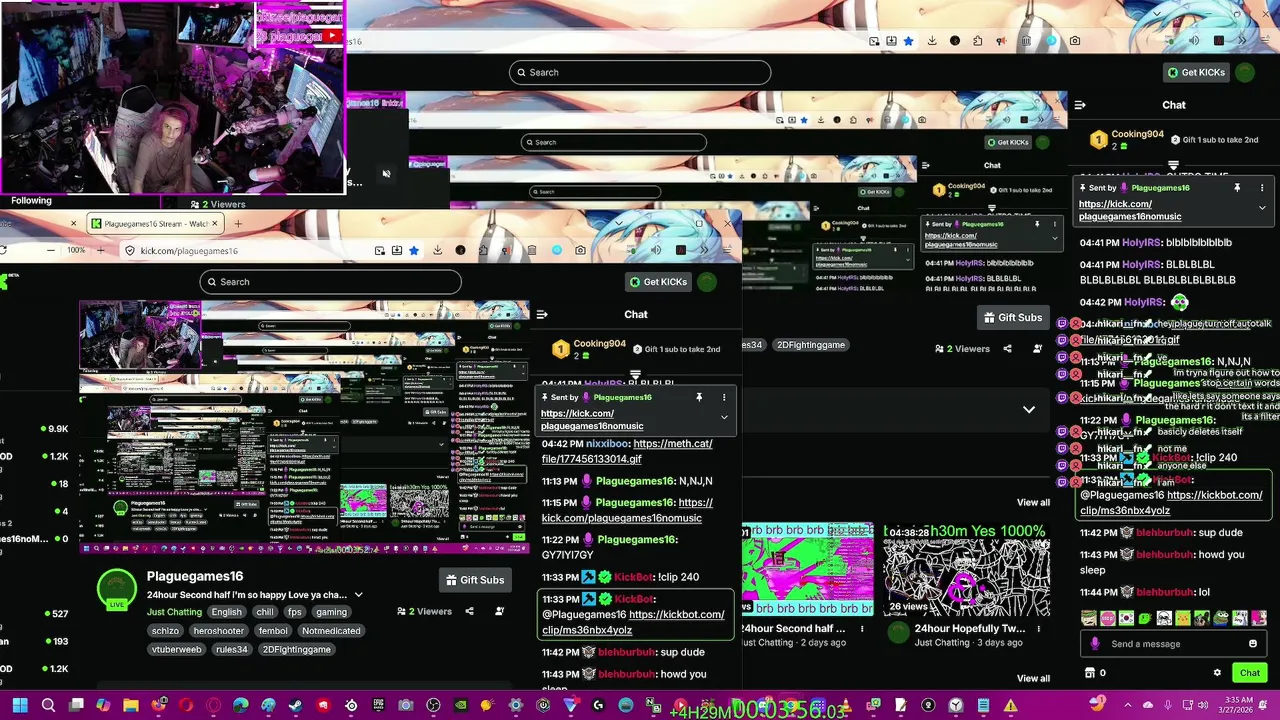Open emote picker icon in message box
This screenshot has height=720, width=1280.
click(x=1253, y=644)
